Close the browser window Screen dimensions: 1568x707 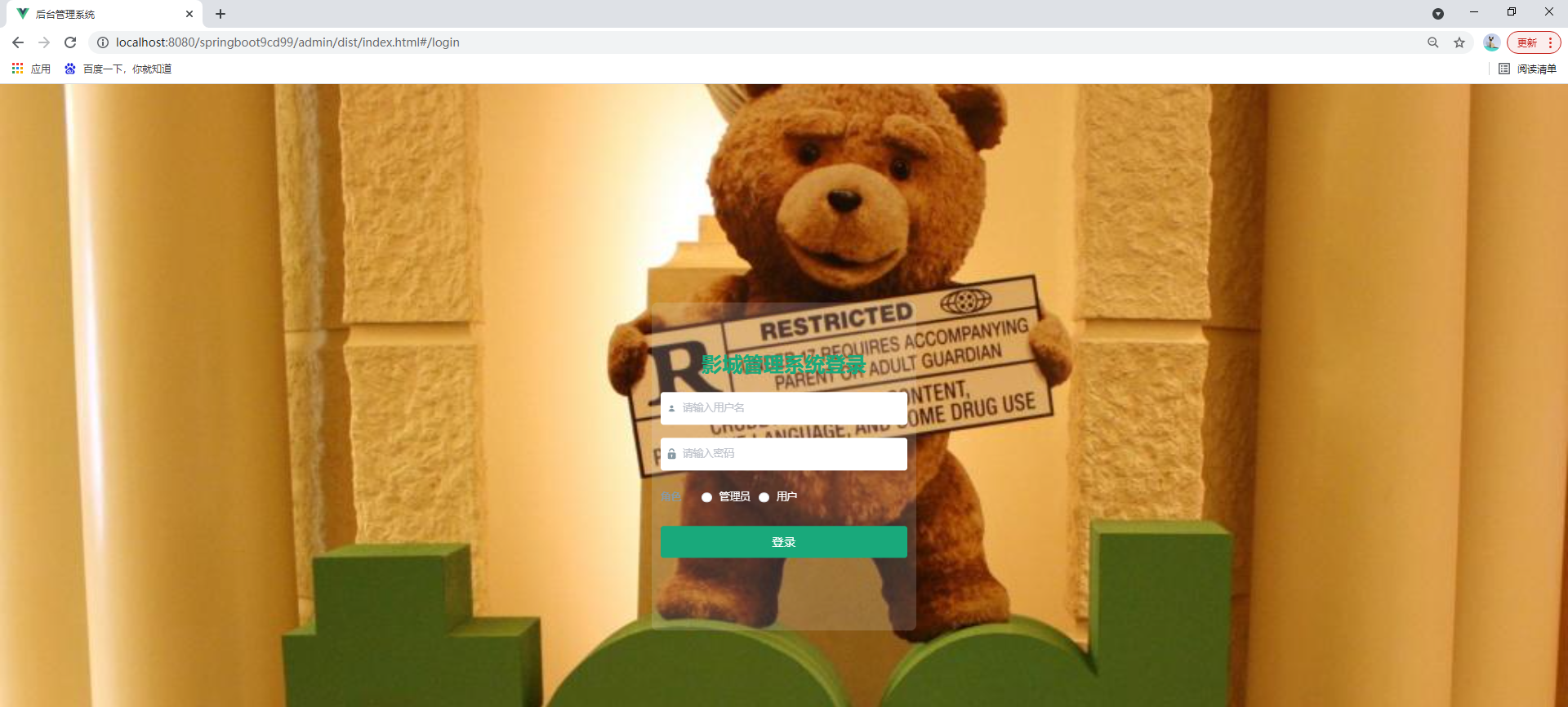[x=1549, y=12]
